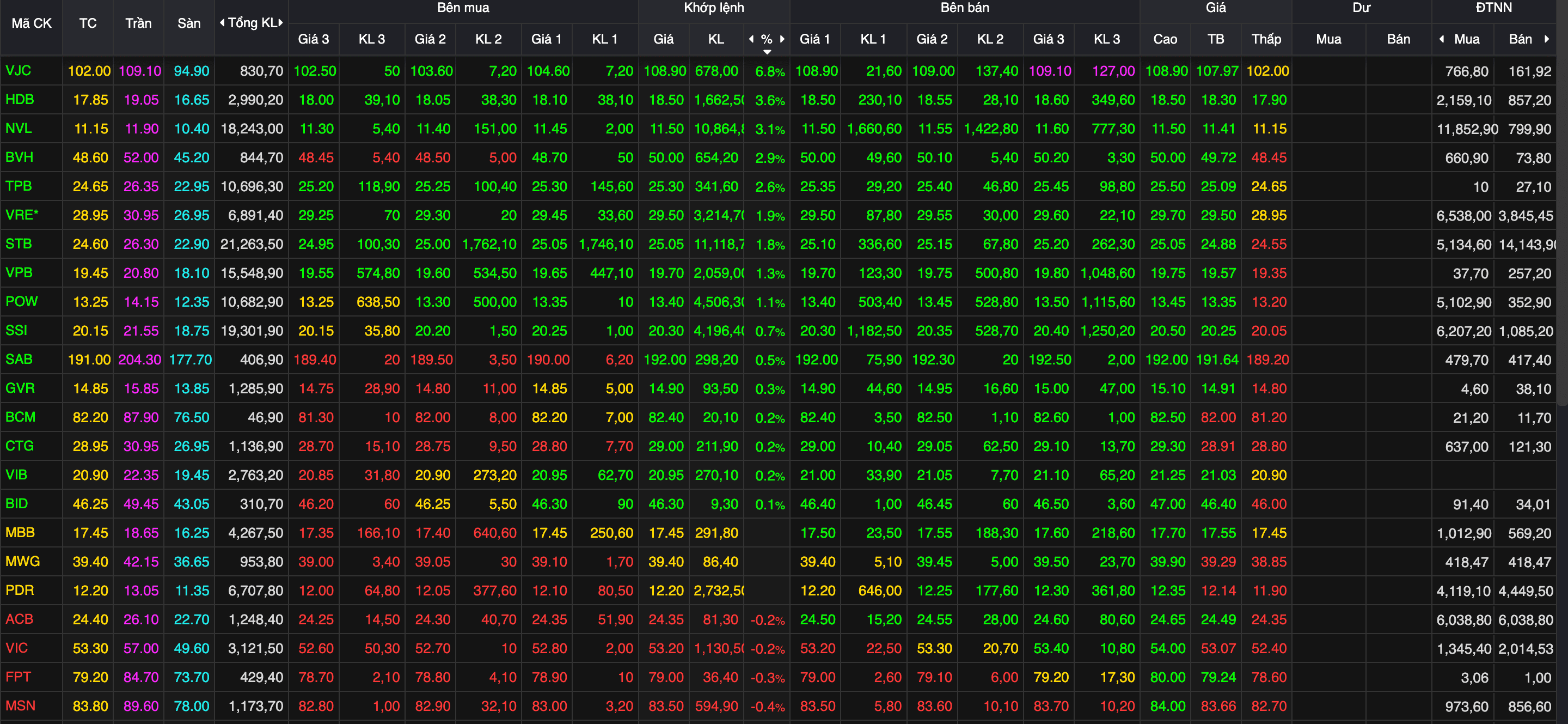1568x724 pixels.
Task: Open HDB stock ticker
Action: 20,99
